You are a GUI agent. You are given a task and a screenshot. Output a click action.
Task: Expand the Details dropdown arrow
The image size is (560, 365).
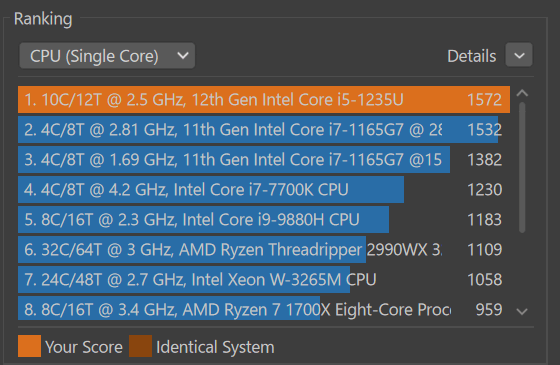[x=519, y=55]
